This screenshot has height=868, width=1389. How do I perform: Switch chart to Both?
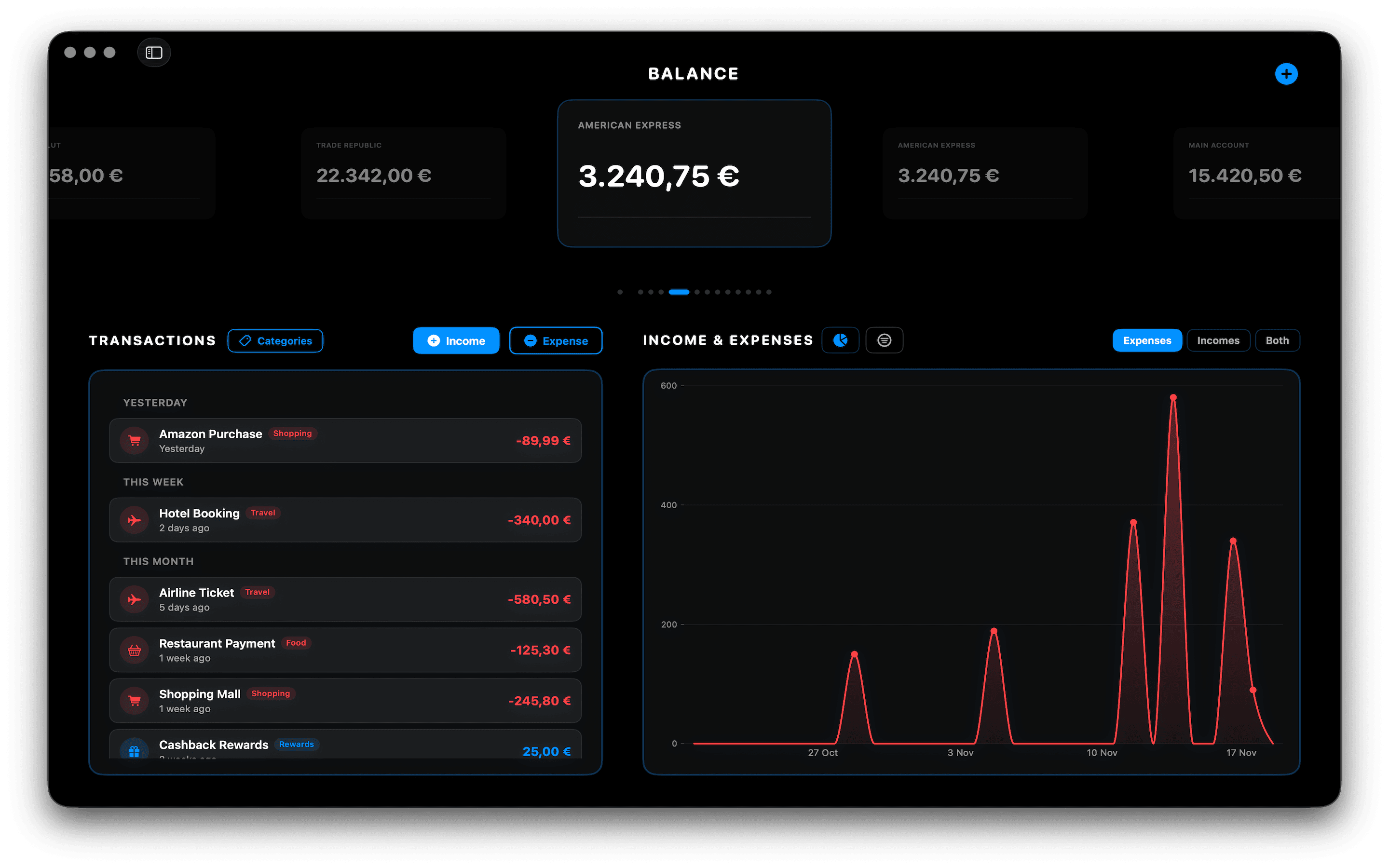[1277, 340]
